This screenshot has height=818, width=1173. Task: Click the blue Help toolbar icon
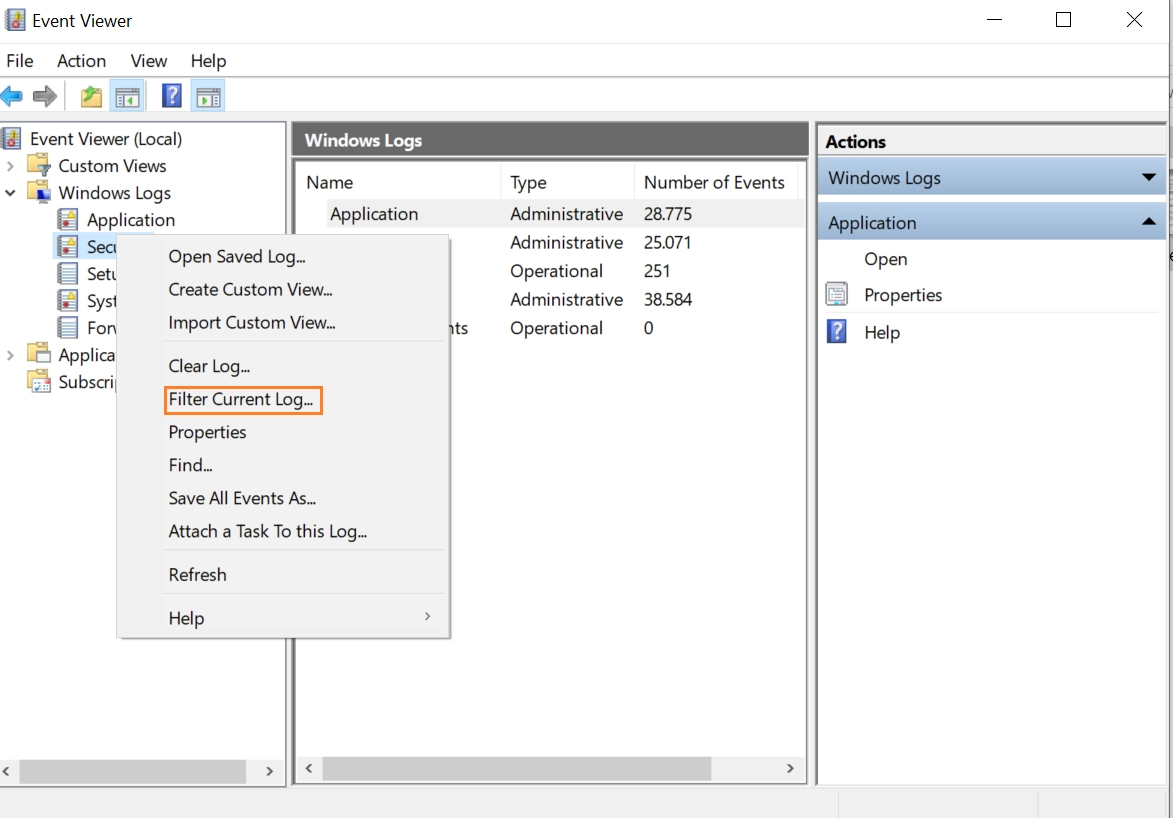(171, 96)
